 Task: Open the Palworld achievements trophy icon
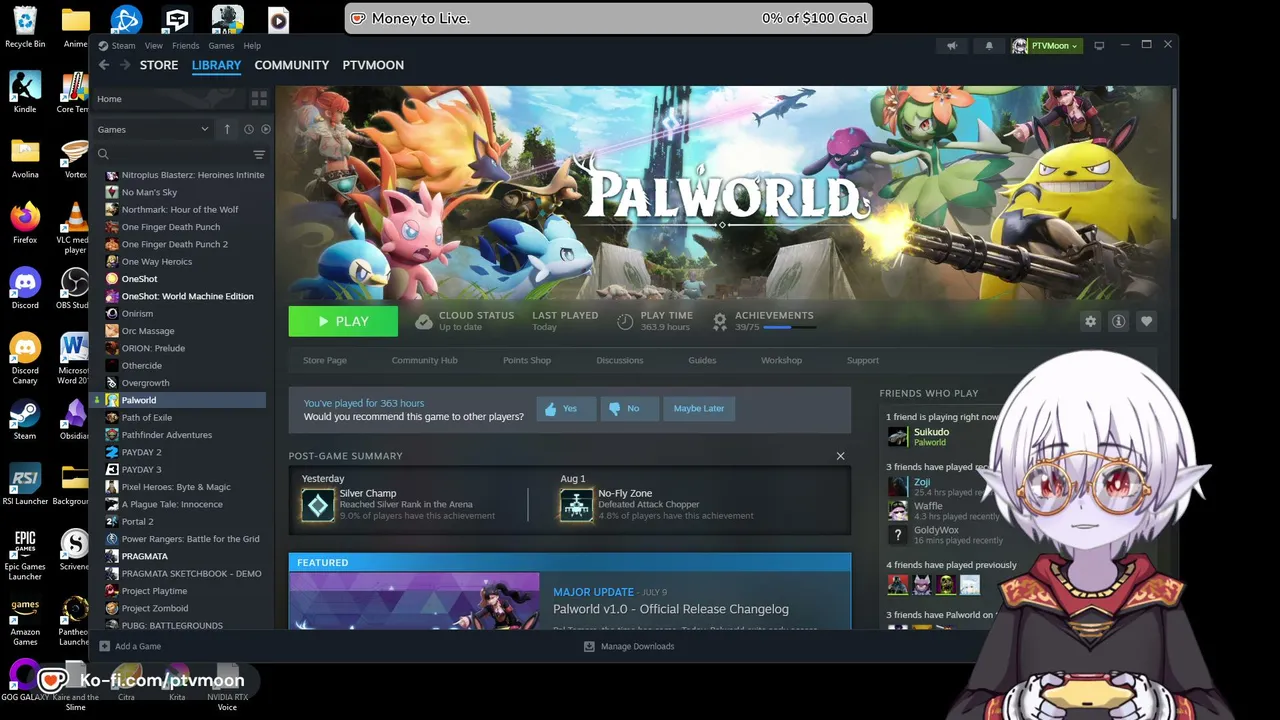pyautogui.click(x=720, y=322)
